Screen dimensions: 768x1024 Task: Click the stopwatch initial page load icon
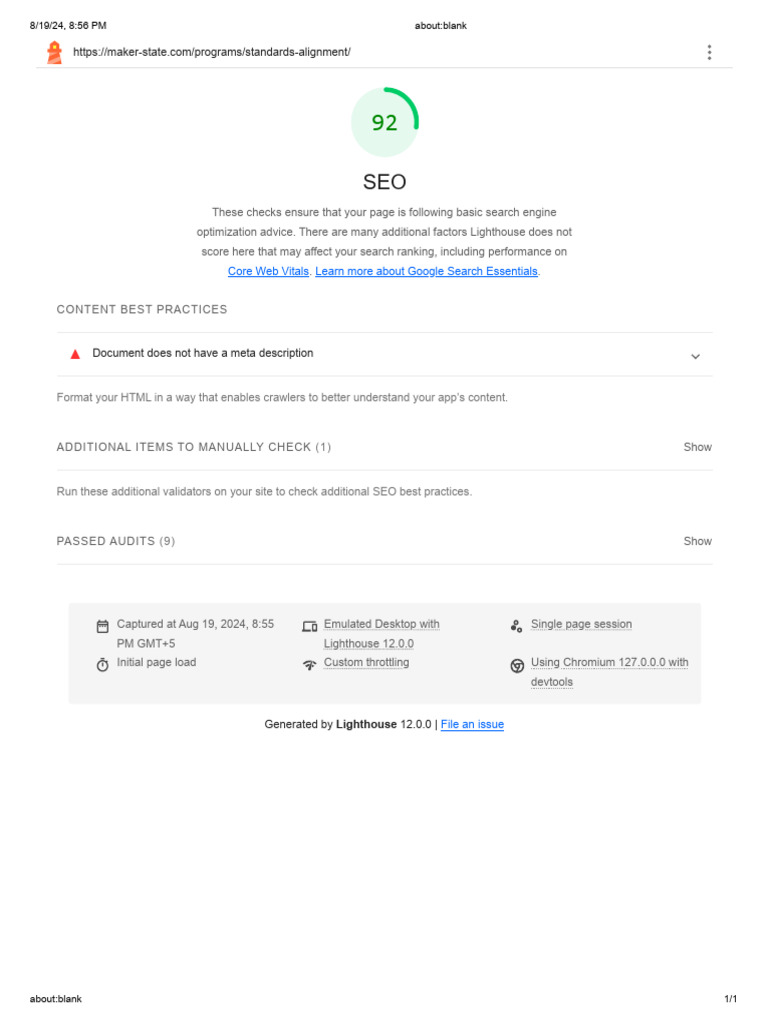(x=102, y=665)
